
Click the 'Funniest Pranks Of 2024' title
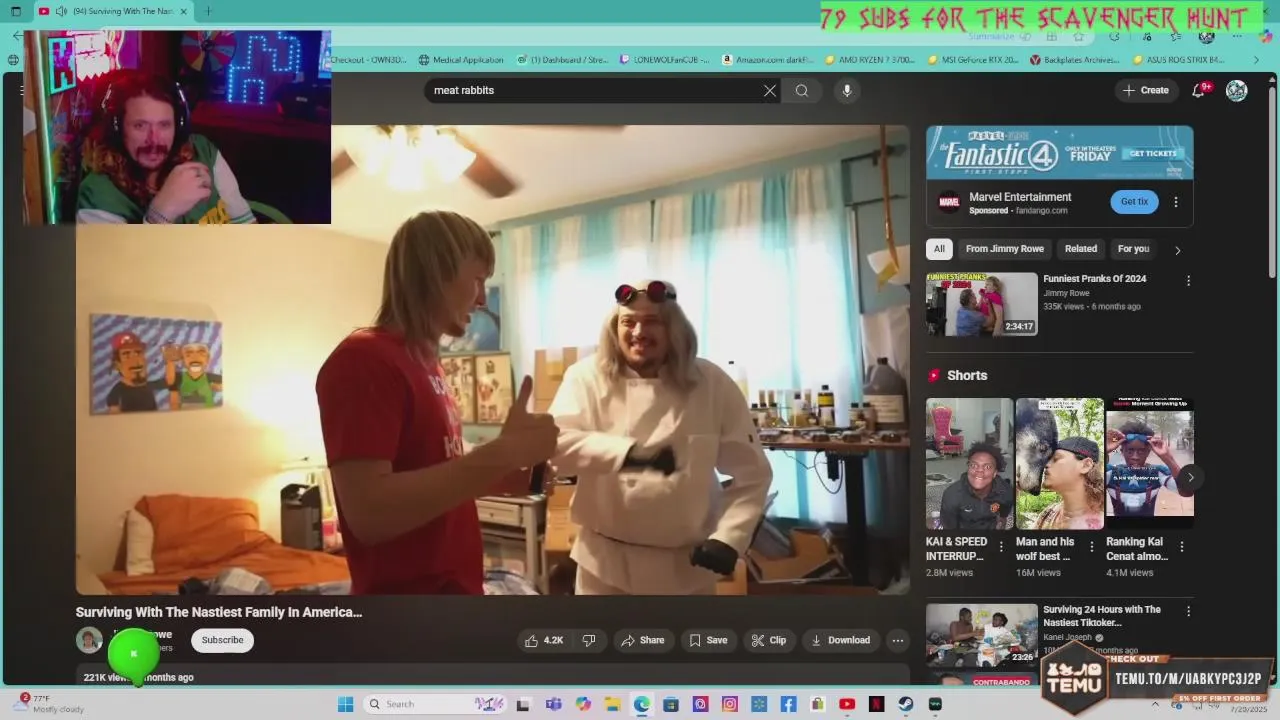pos(1094,279)
